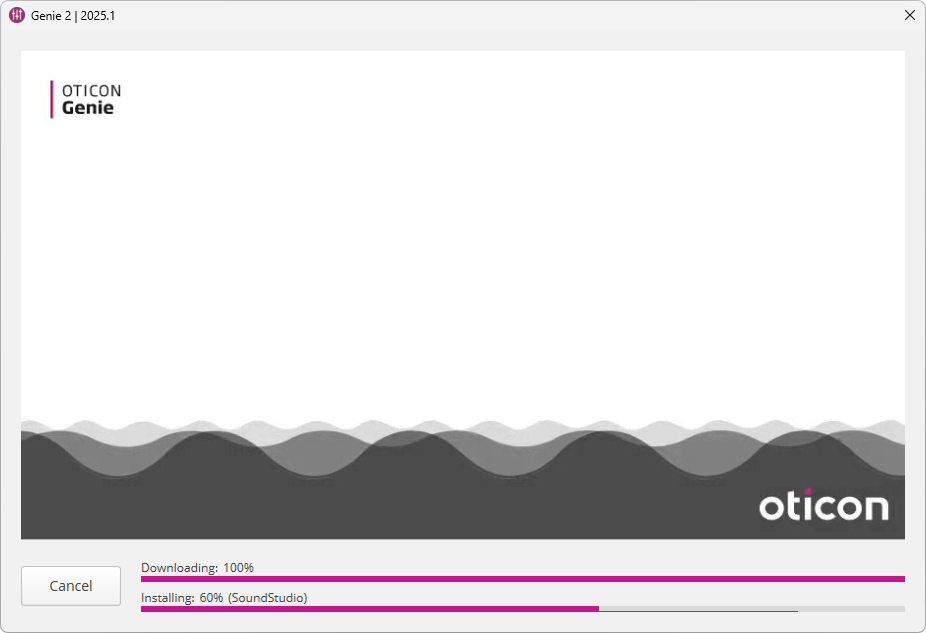
Task: Click the blank white splash area
Action: [x=462, y=250]
